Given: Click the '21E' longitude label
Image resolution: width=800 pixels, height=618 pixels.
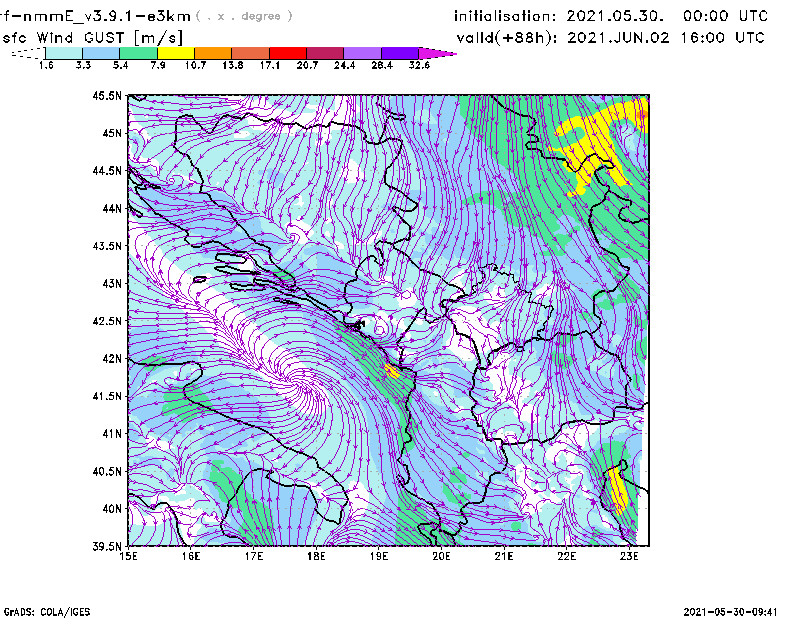Looking at the screenshot, I should (504, 556).
